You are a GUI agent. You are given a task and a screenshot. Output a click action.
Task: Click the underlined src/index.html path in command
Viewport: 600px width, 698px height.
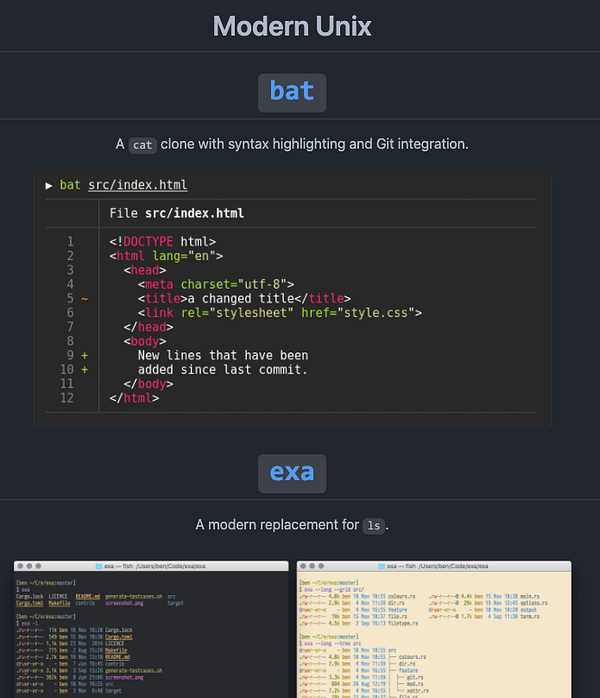(138, 185)
